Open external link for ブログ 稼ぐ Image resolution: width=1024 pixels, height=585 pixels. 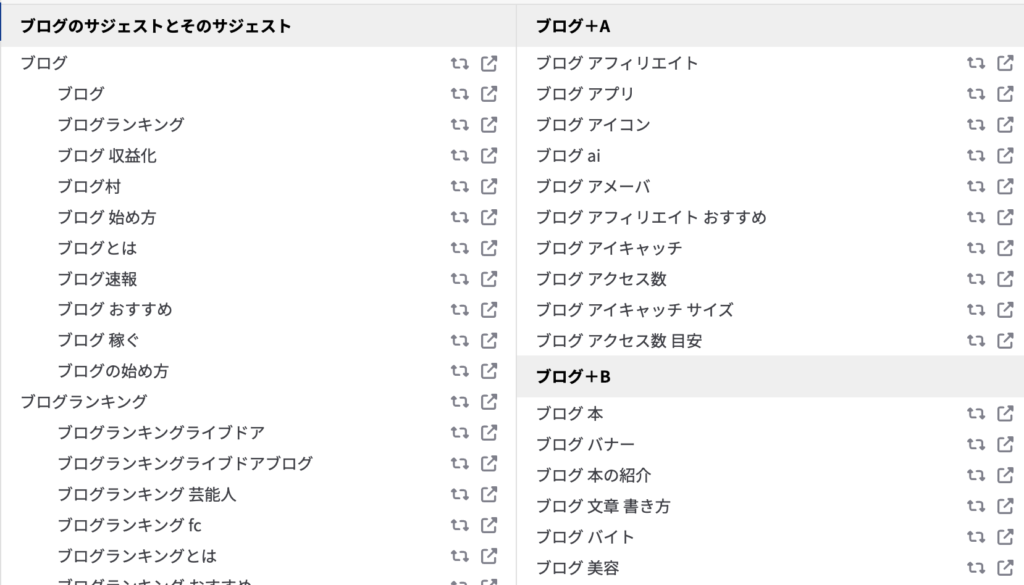point(489,341)
